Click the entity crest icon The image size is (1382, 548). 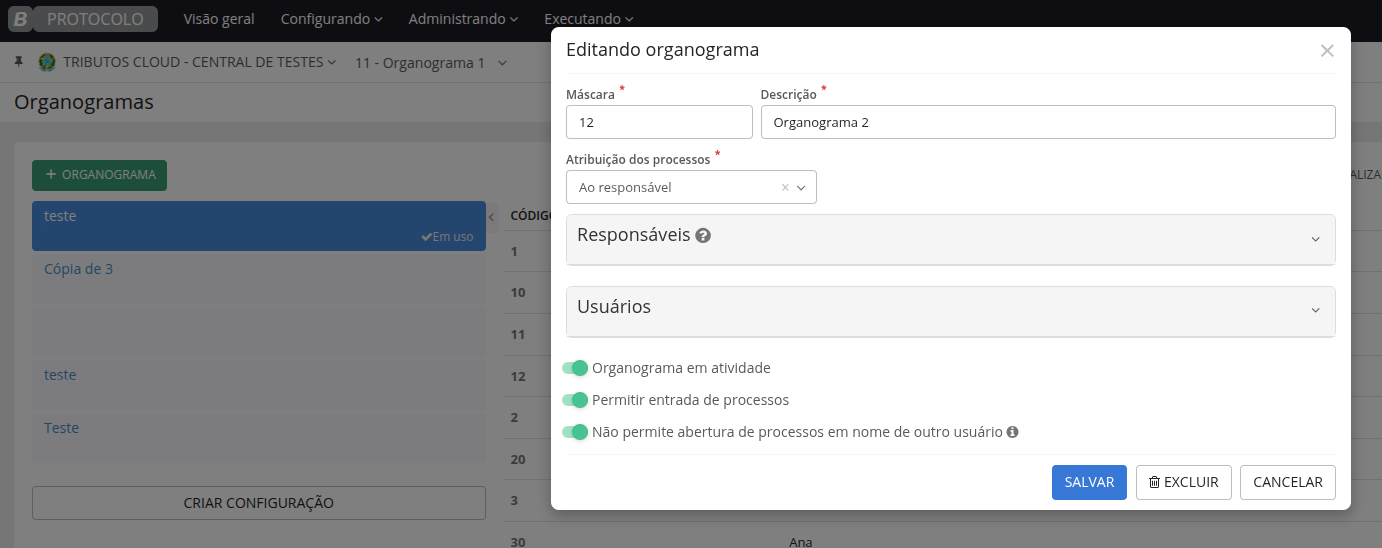pyautogui.click(x=47, y=62)
